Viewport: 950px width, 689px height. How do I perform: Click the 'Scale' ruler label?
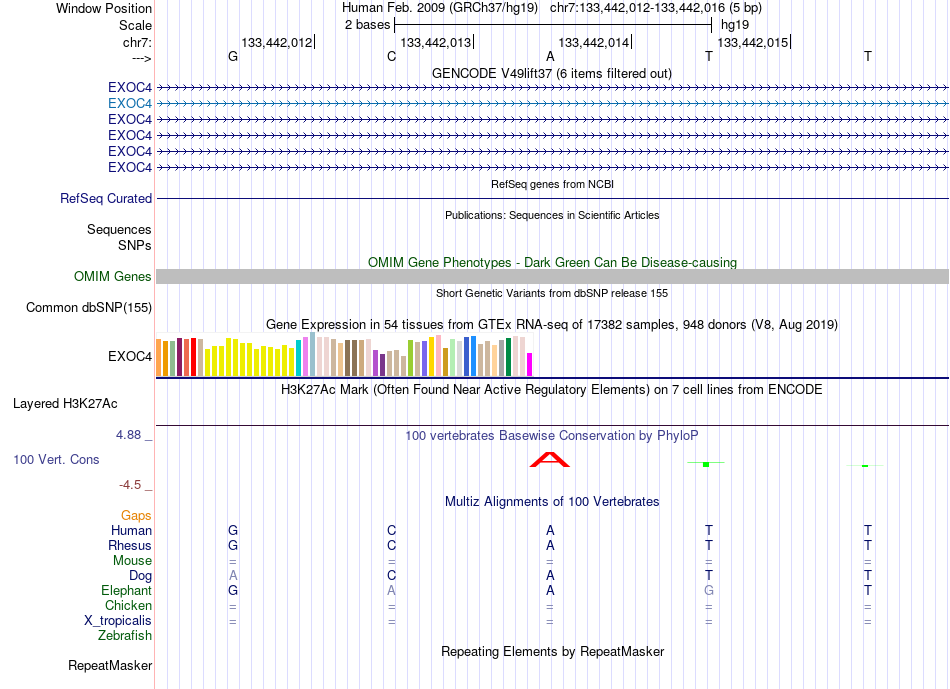pos(136,25)
